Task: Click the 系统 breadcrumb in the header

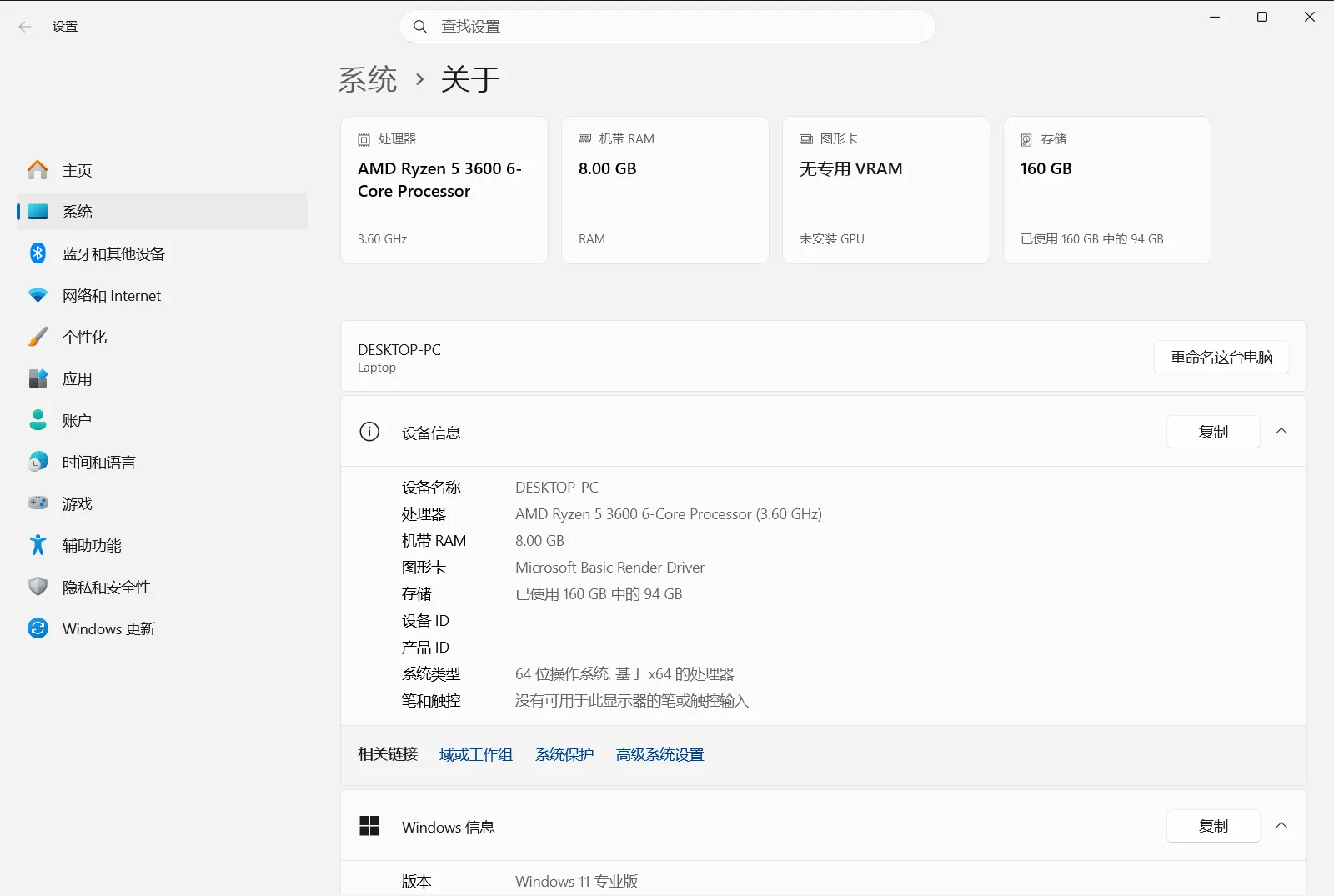Action: coord(368,80)
